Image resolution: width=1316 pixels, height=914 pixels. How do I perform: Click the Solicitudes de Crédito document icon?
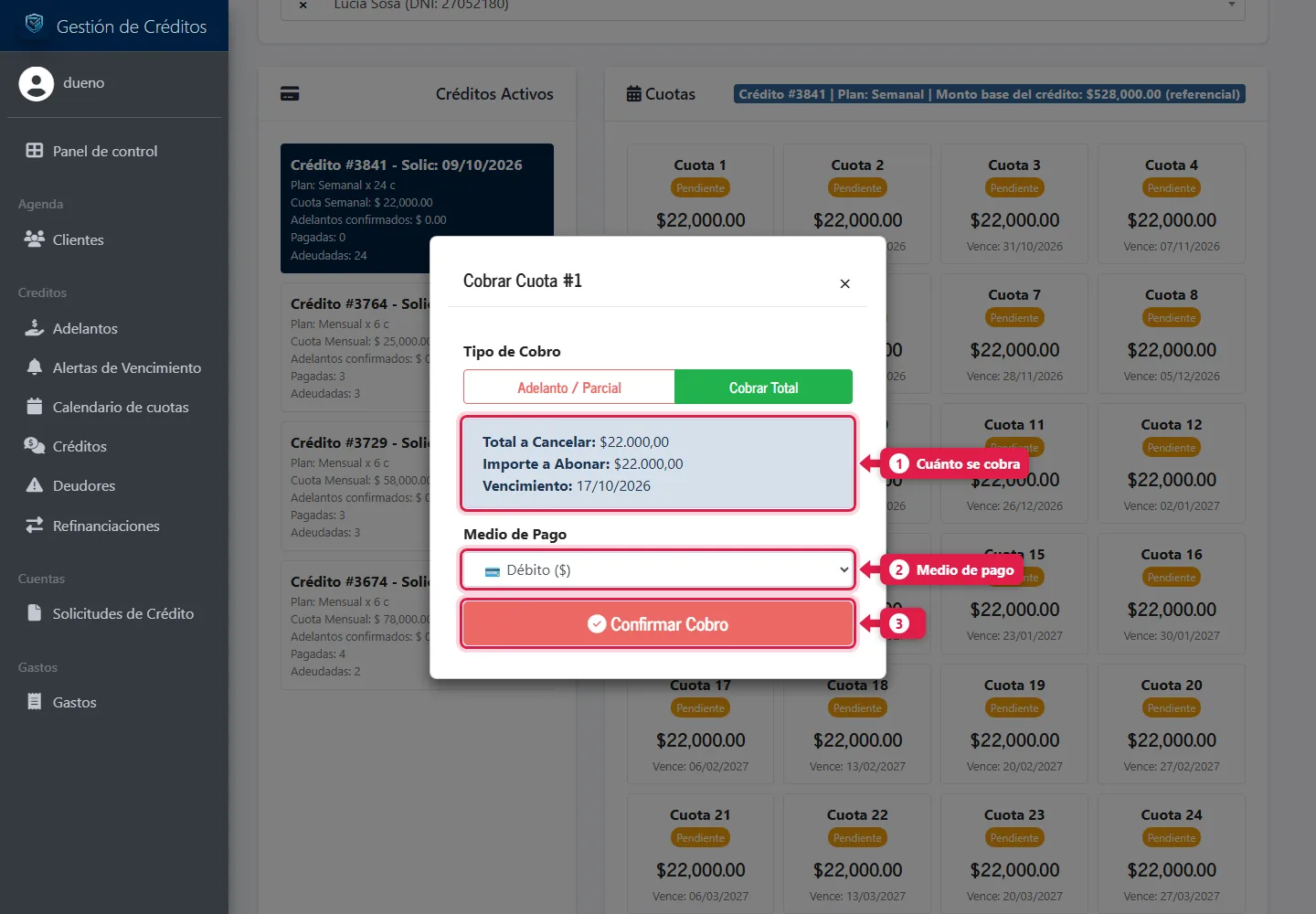(35, 613)
